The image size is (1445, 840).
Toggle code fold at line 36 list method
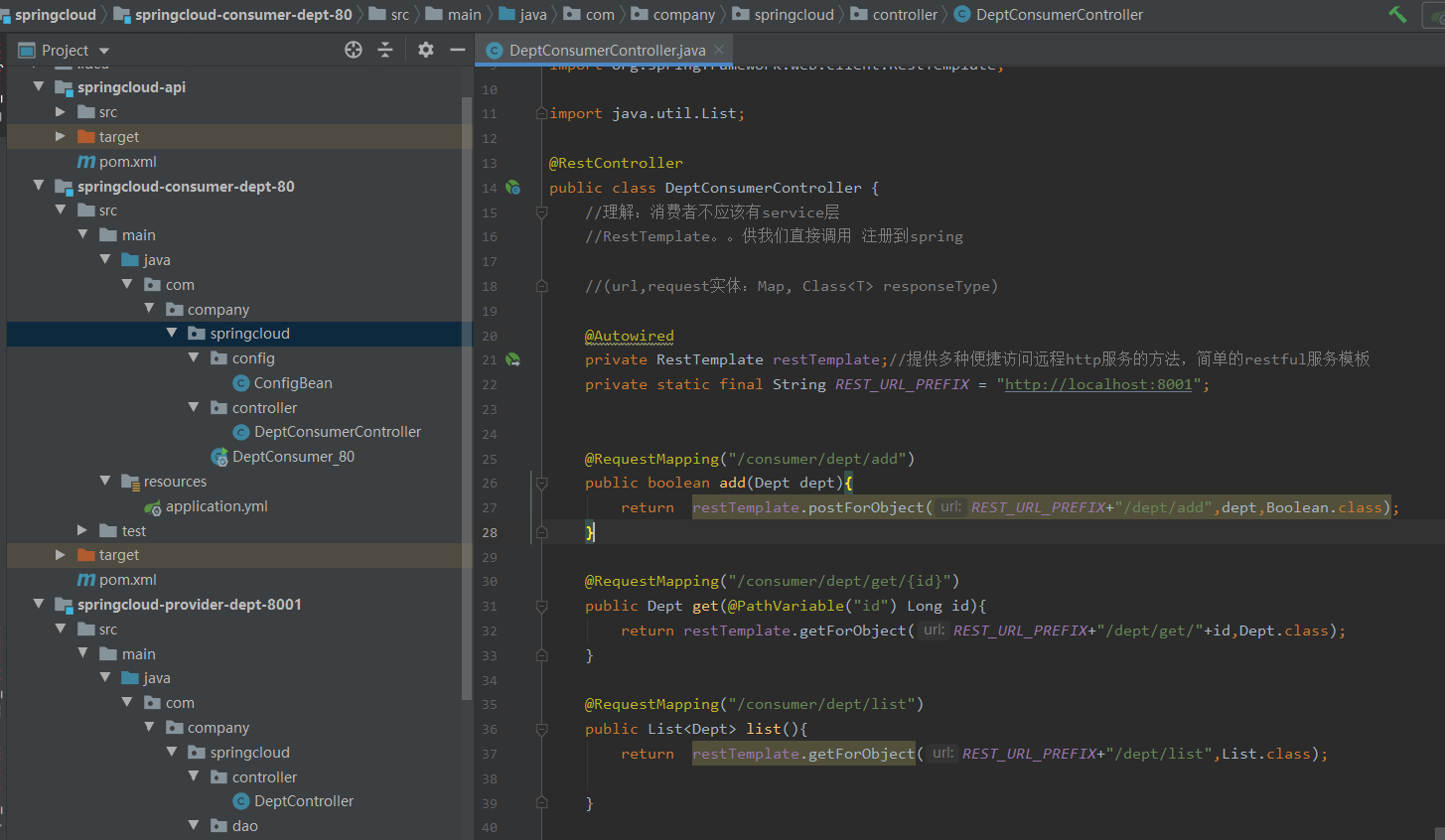[x=542, y=729]
